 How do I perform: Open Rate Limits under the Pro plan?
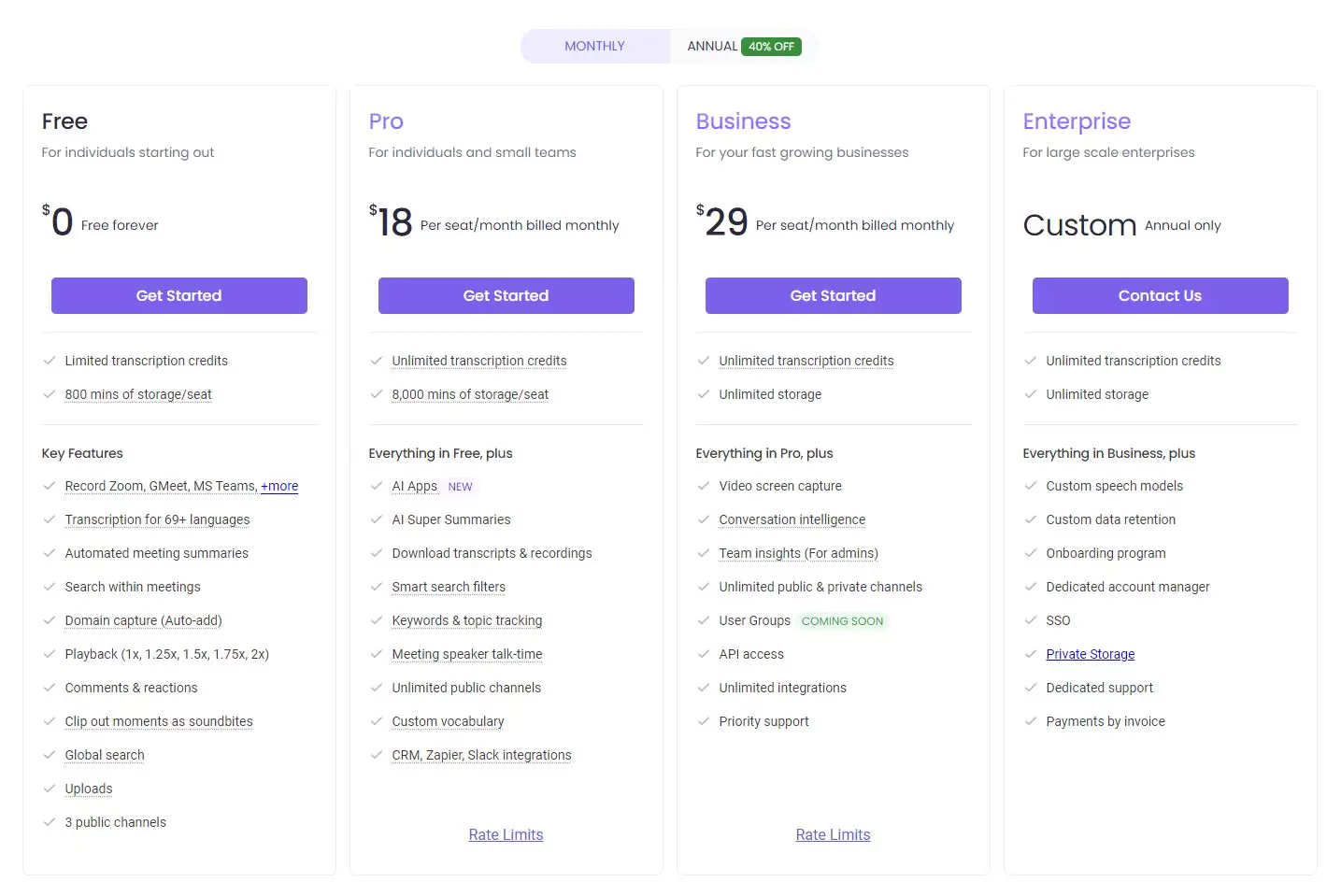point(506,834)
